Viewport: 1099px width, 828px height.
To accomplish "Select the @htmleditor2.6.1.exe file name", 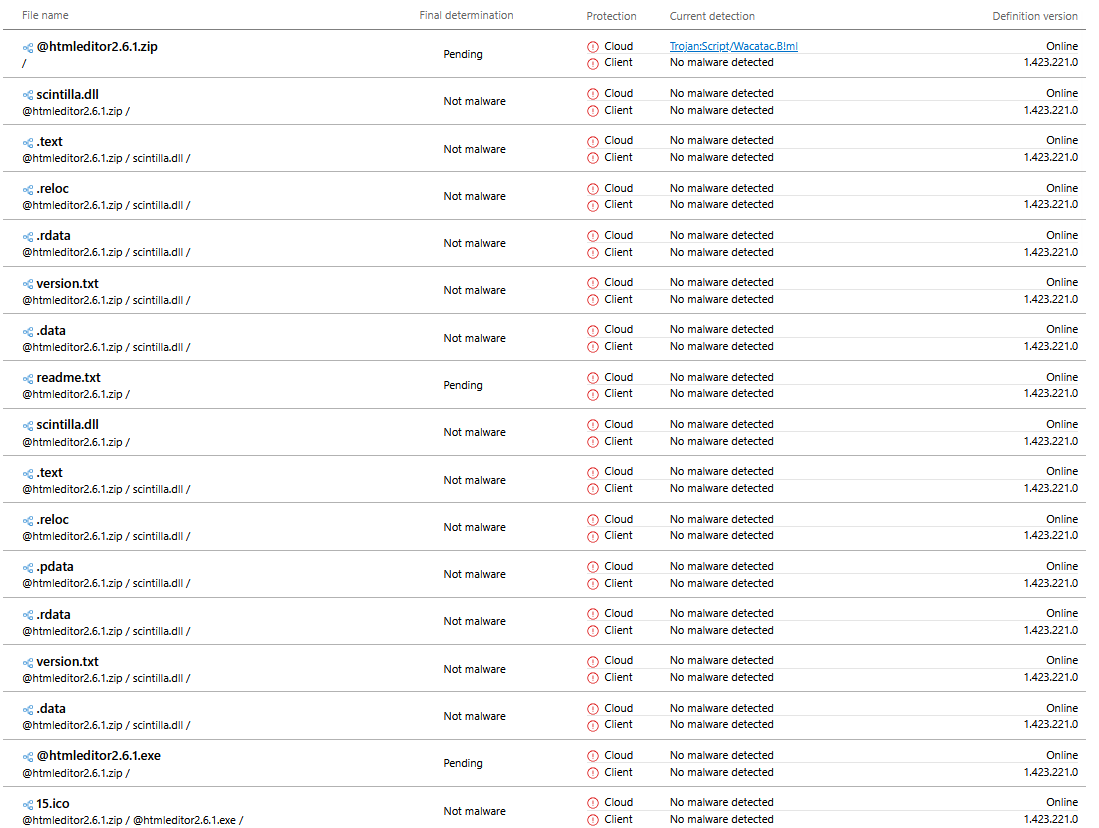I will pos(99,755).
